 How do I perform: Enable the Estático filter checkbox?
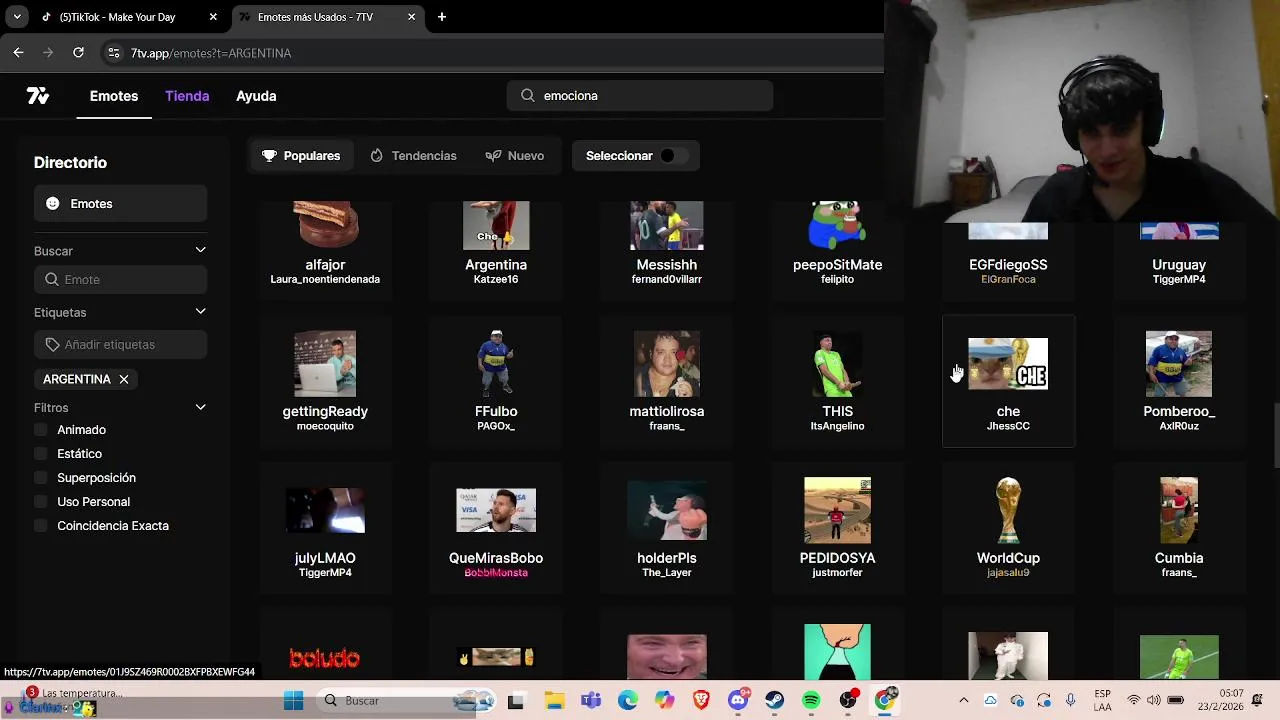click(41, 454)
